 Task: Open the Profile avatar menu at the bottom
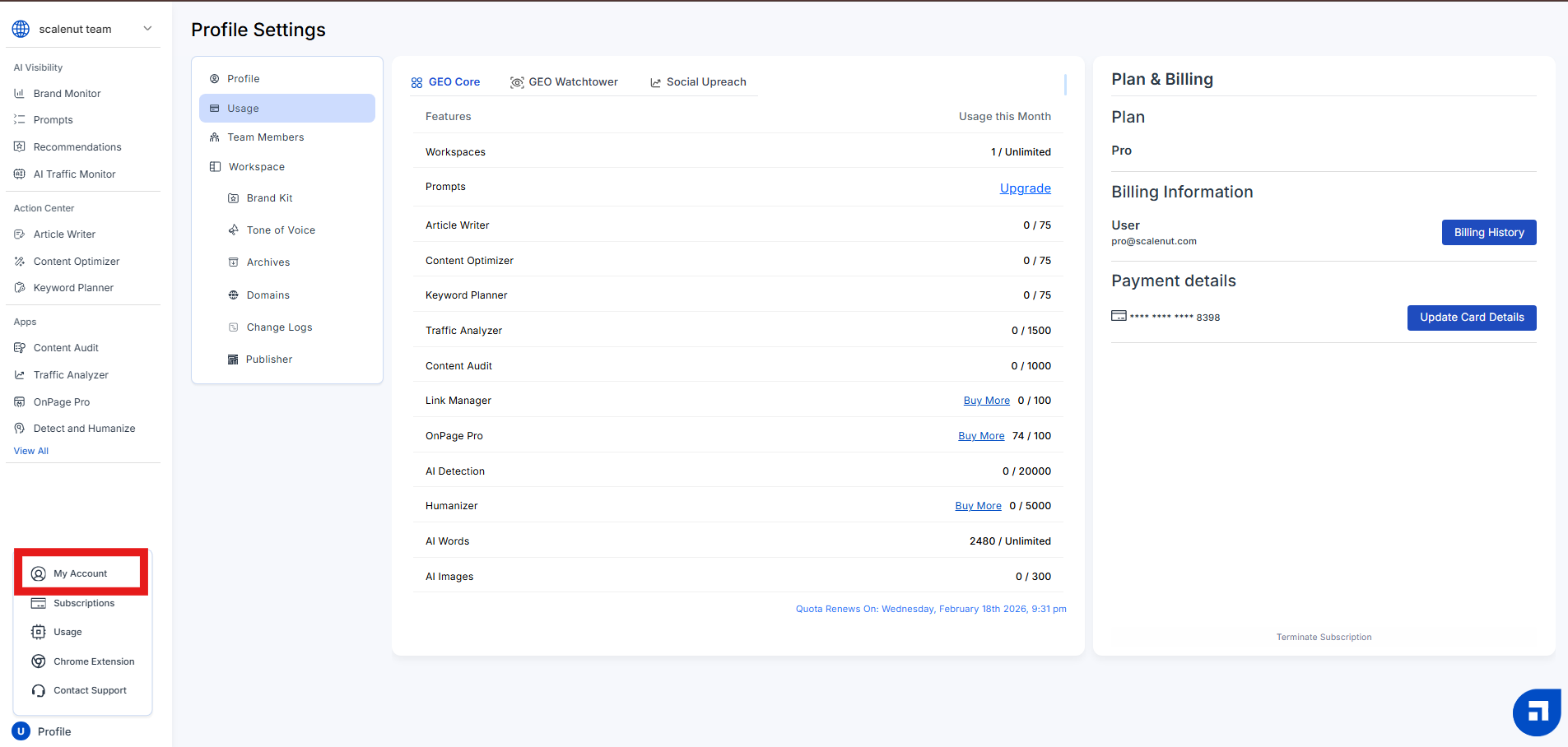21,731
